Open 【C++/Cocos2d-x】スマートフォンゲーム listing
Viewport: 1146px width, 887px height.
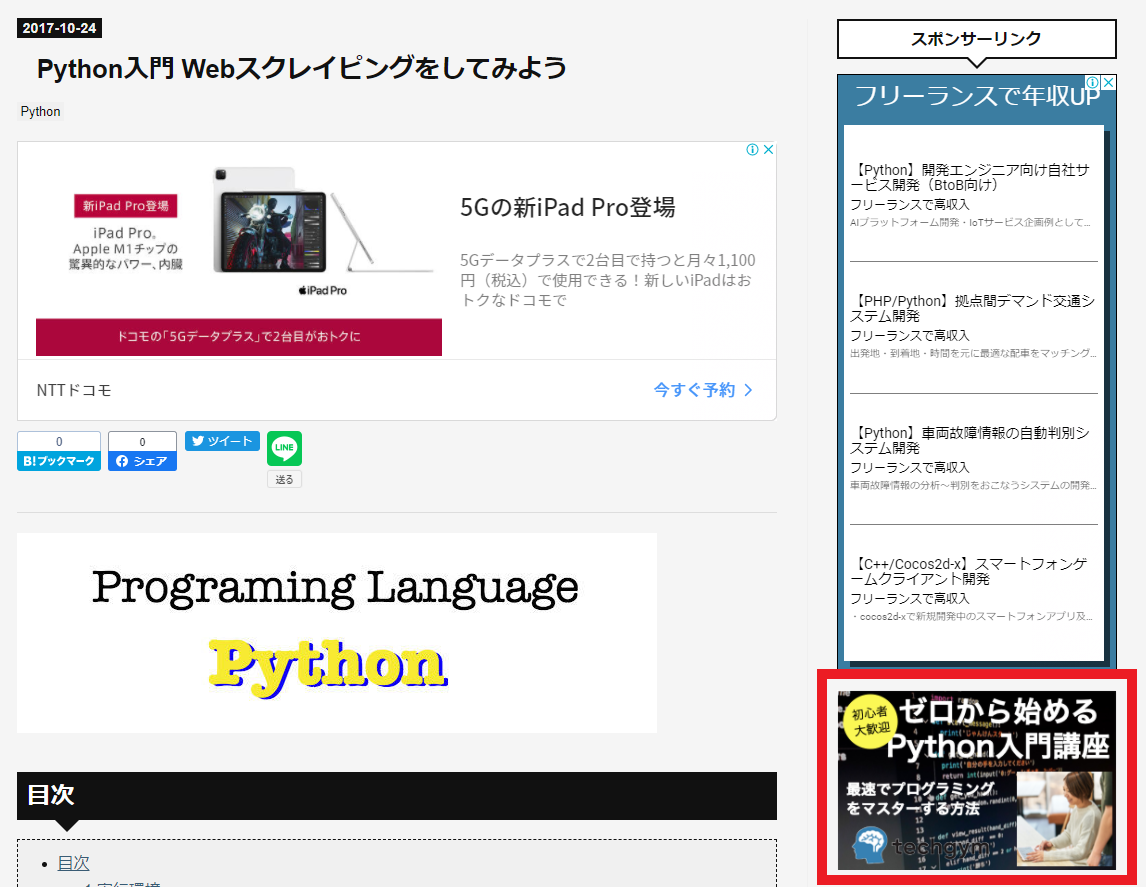tap(968, 571)
